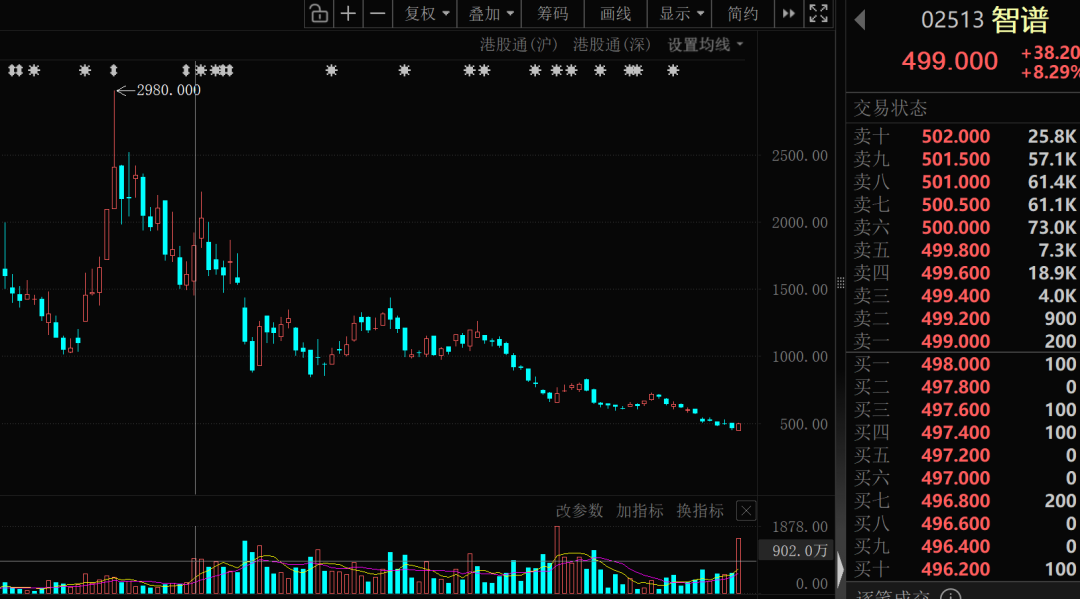The height and width of the screenshot is (599, 1080).
Task: Click 换指标 to change indicator
Action: (700, 511)
